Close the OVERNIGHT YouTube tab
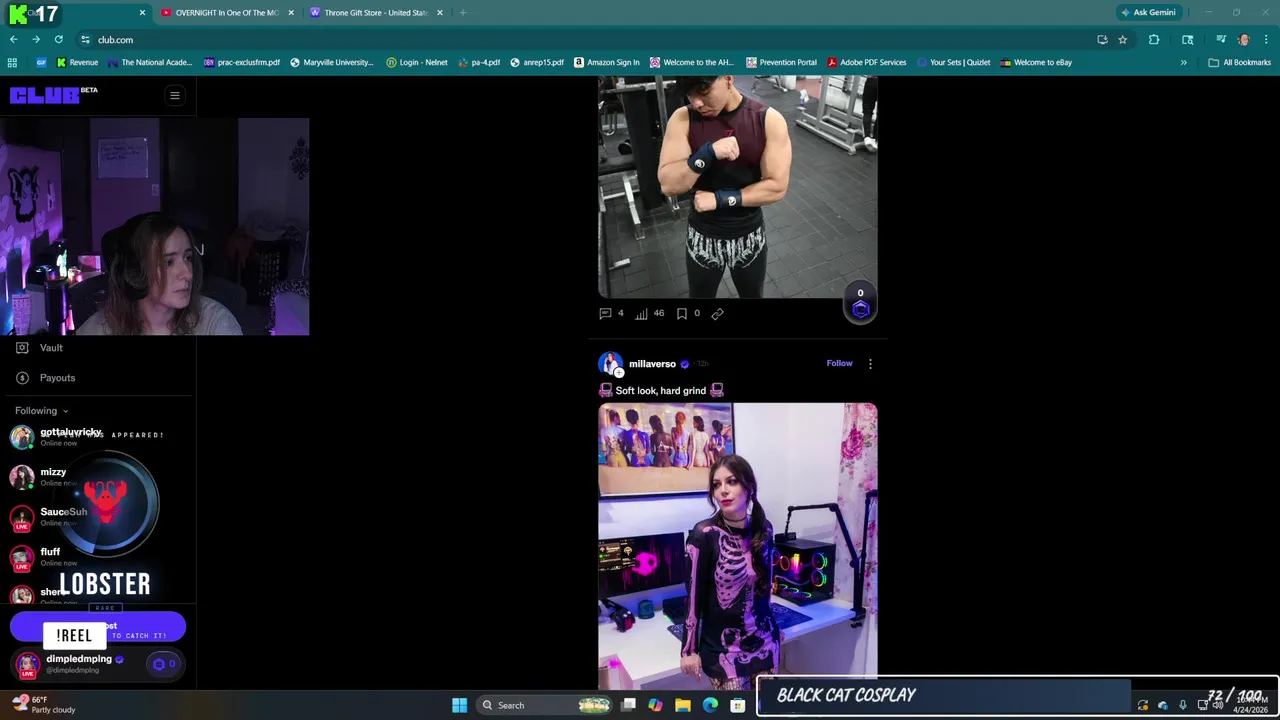Viewport: 1280px width, 720px height. coord(291,13)
